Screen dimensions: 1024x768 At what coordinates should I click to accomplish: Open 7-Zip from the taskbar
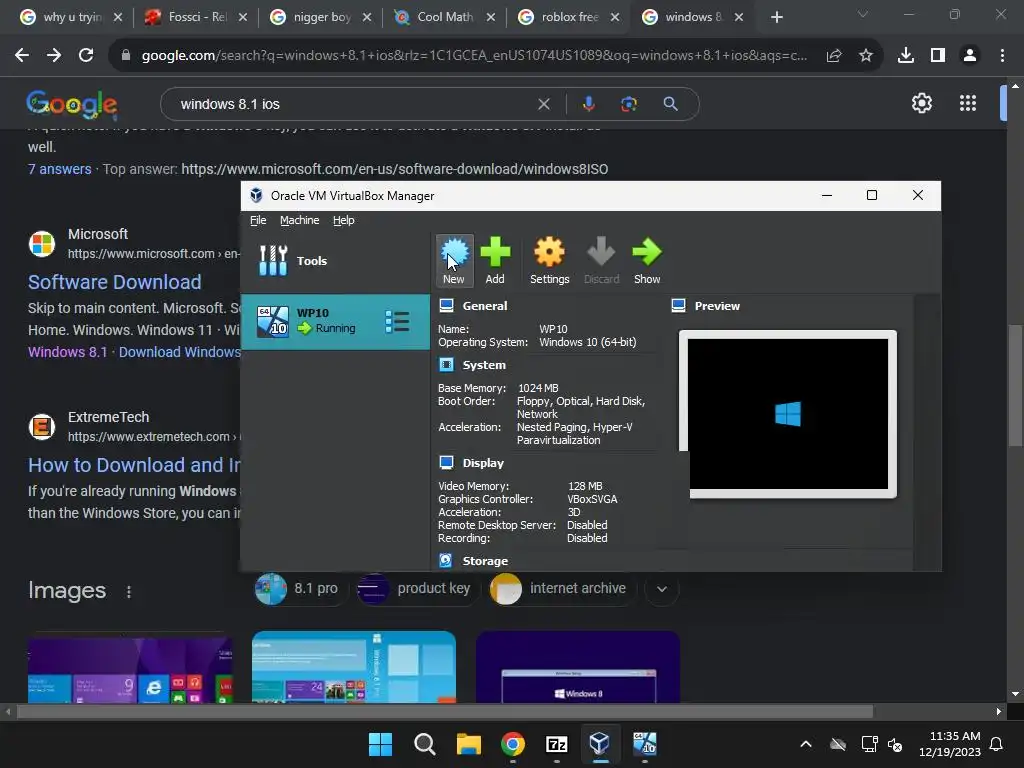[556, 744]
